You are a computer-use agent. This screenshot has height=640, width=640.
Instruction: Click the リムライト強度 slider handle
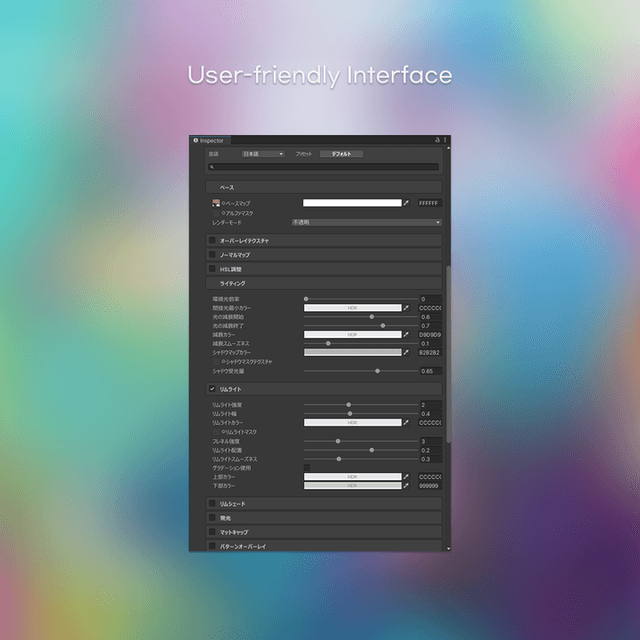pos(349,405)
